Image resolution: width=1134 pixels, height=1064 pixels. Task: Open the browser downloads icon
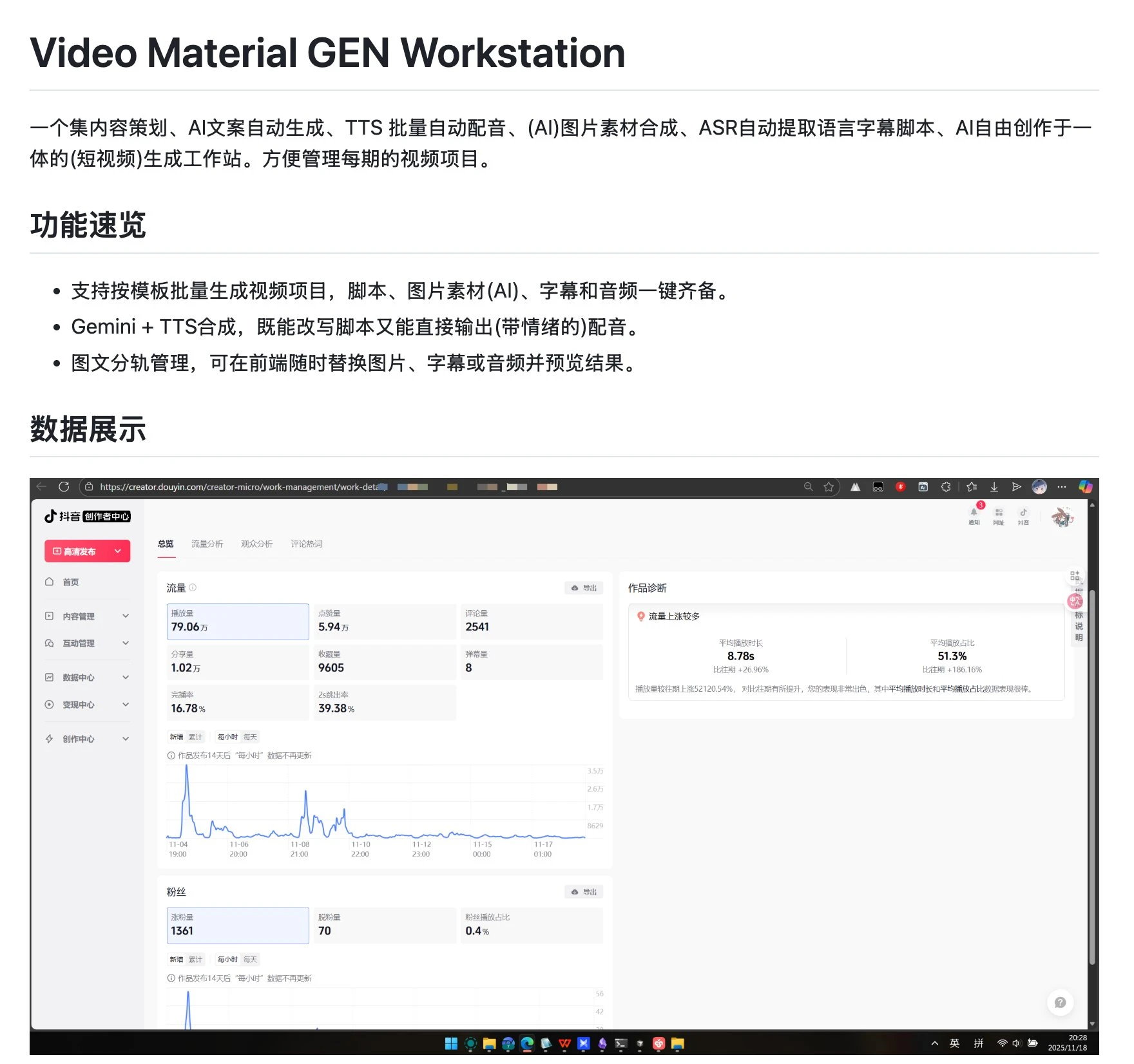(994, 487)
